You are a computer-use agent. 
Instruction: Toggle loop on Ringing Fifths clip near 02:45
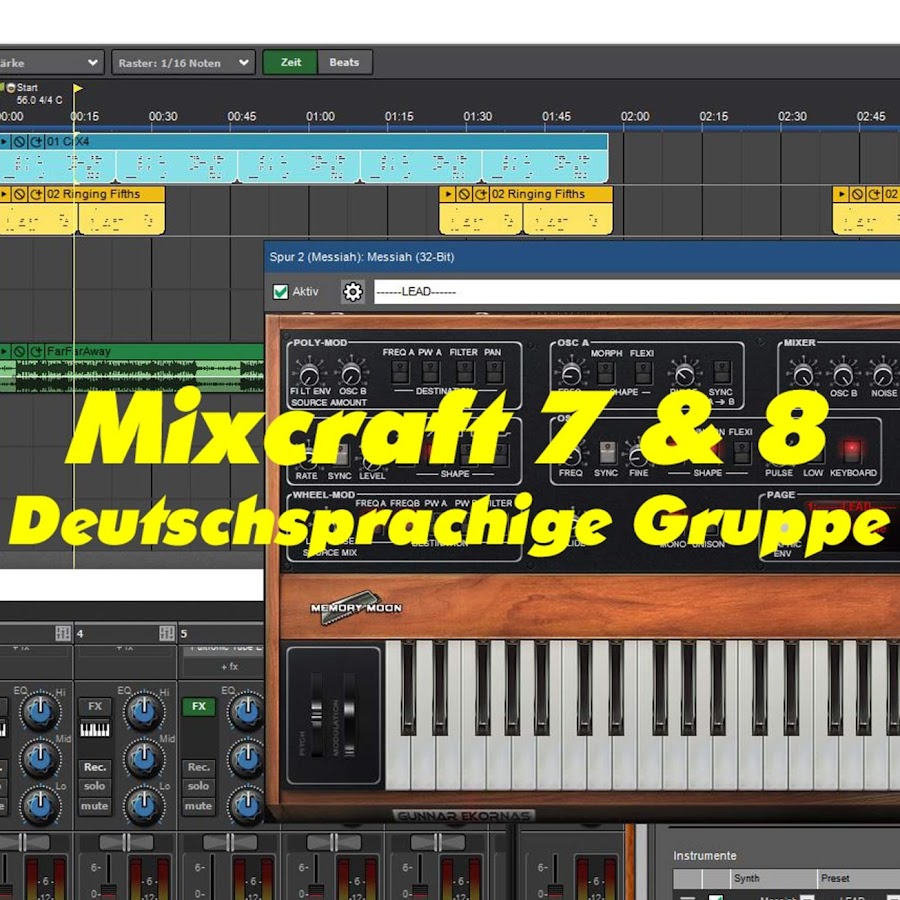pos(874,194)
